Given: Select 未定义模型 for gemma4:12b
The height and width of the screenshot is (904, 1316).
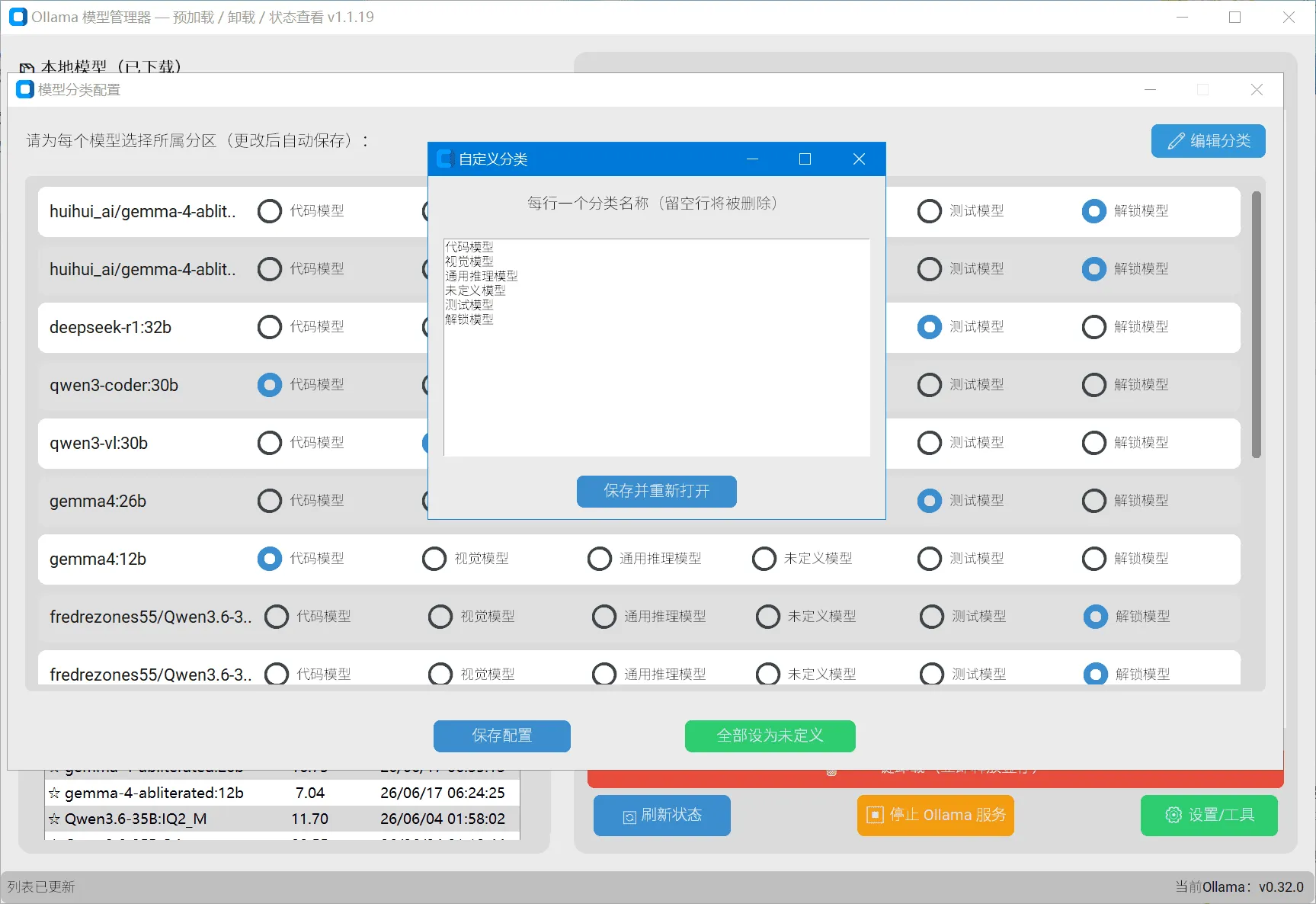Looking at the screenshot, I should [764, 559].
